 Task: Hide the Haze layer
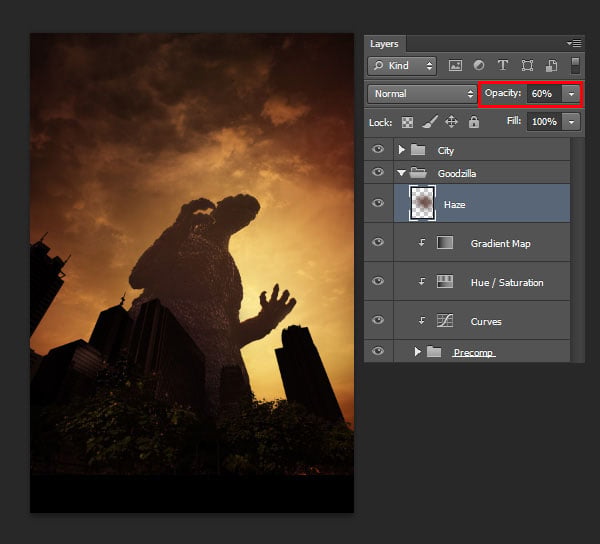pos(378,203)
